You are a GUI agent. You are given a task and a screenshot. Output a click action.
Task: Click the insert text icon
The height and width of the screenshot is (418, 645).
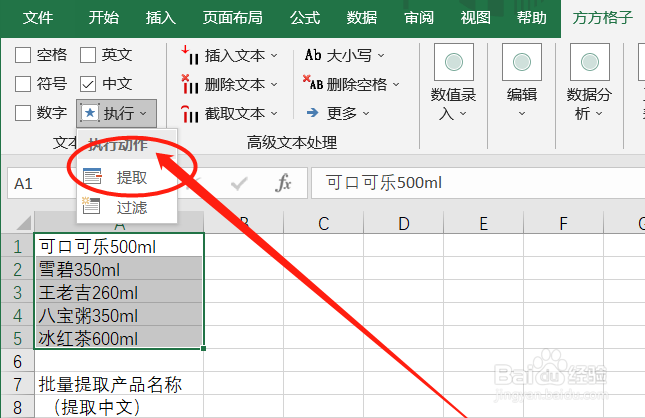click(190, 55)
